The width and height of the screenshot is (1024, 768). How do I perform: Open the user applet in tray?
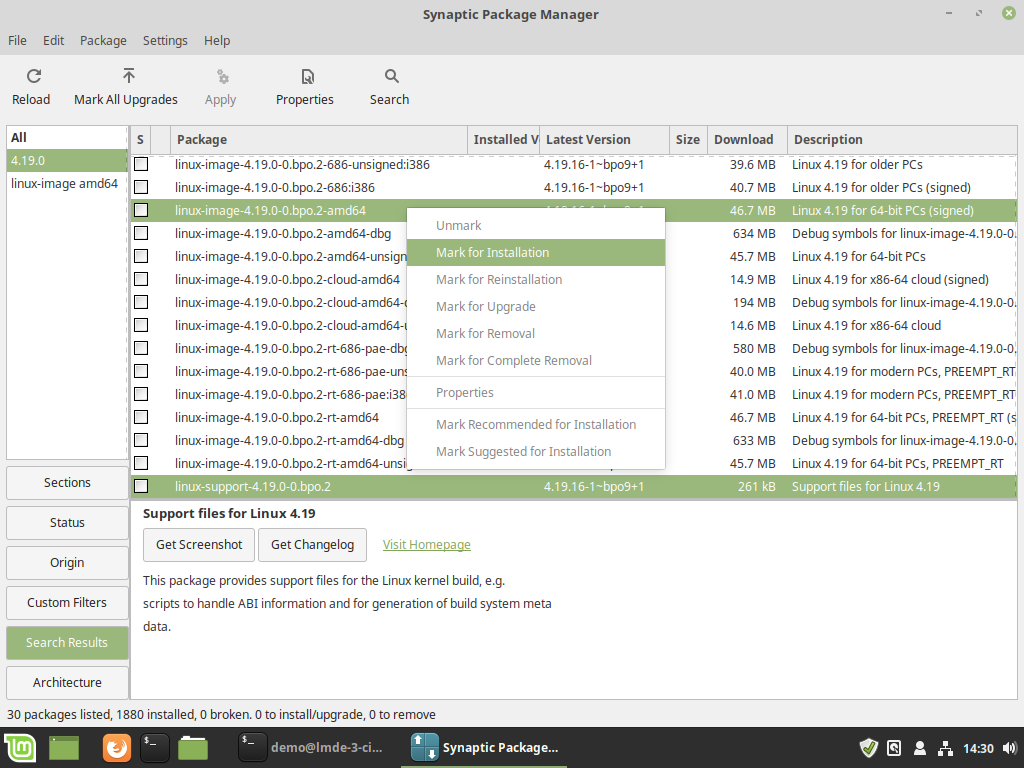click(920, 748)
